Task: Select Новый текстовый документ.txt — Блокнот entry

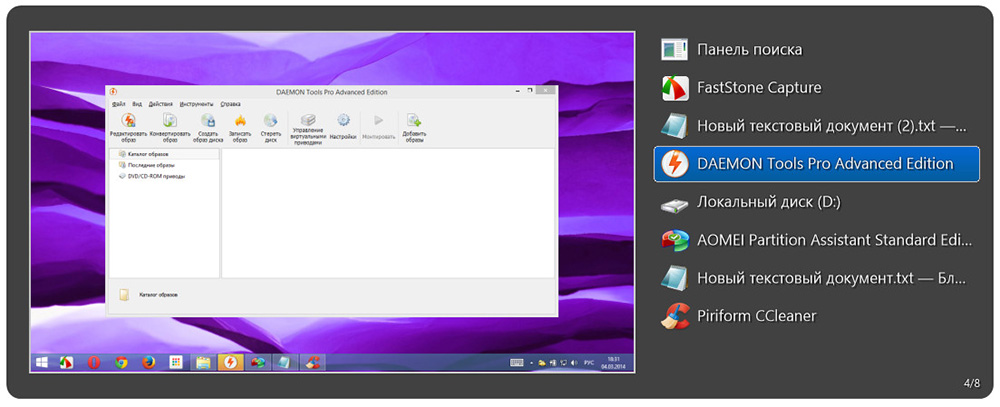Action: [816, 278]
